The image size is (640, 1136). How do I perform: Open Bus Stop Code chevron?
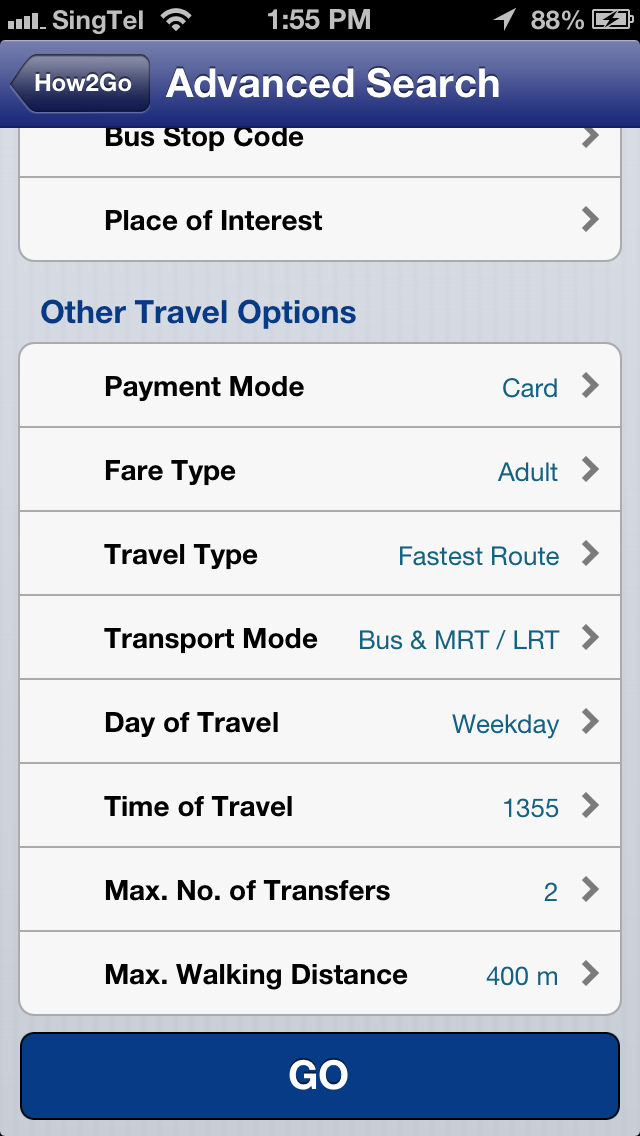coord(590,137)
